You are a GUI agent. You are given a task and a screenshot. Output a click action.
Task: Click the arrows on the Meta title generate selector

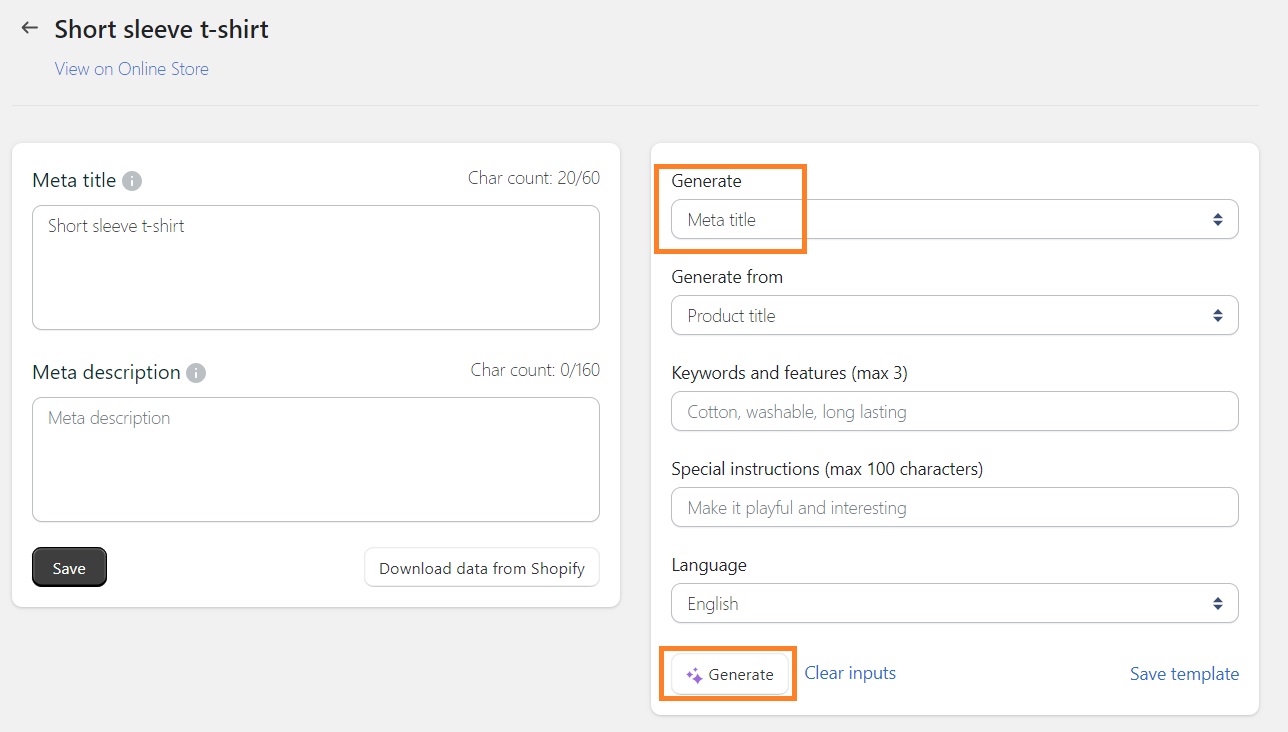[1218, 219]
